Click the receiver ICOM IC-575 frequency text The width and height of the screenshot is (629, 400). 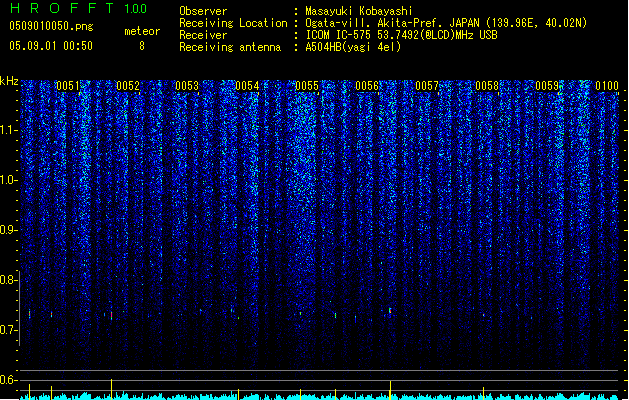point(401,35)
